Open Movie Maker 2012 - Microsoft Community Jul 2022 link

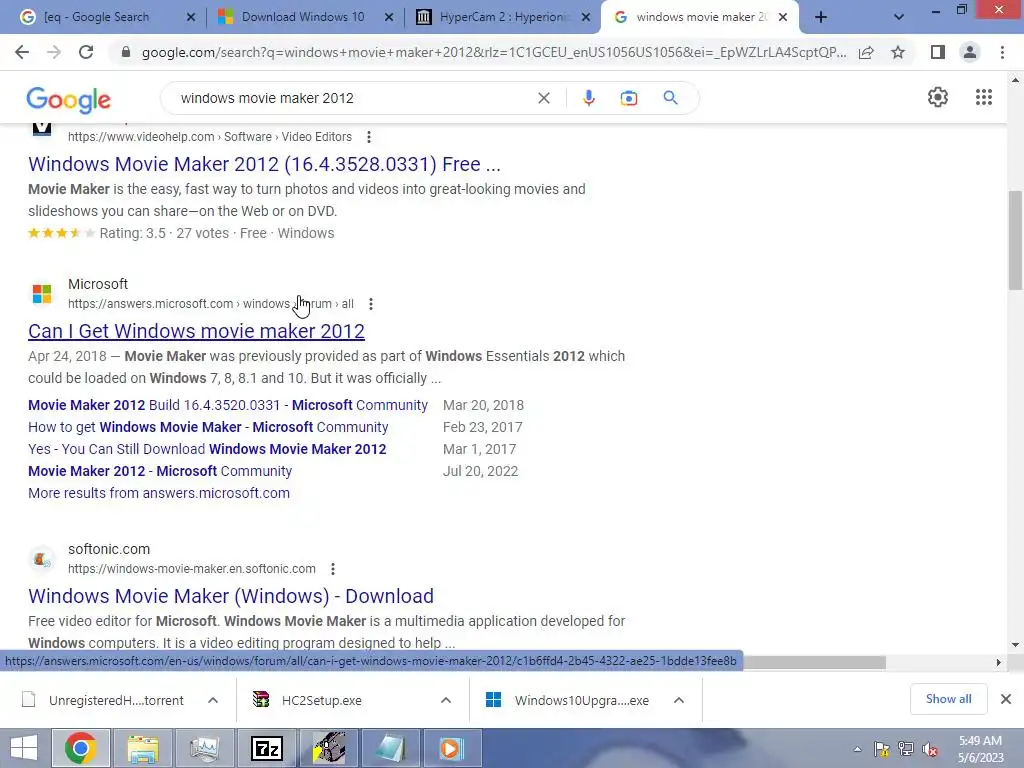coord(160,472)
